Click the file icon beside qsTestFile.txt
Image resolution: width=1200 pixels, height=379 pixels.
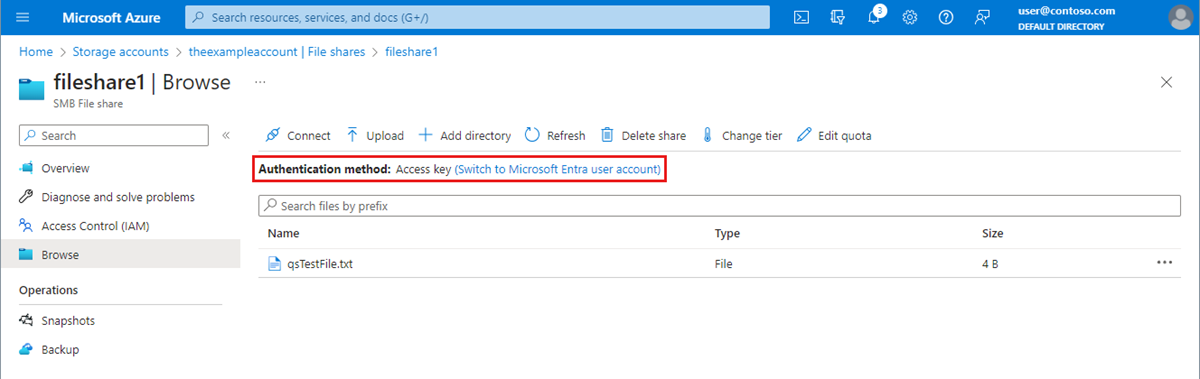coord(275,264)
